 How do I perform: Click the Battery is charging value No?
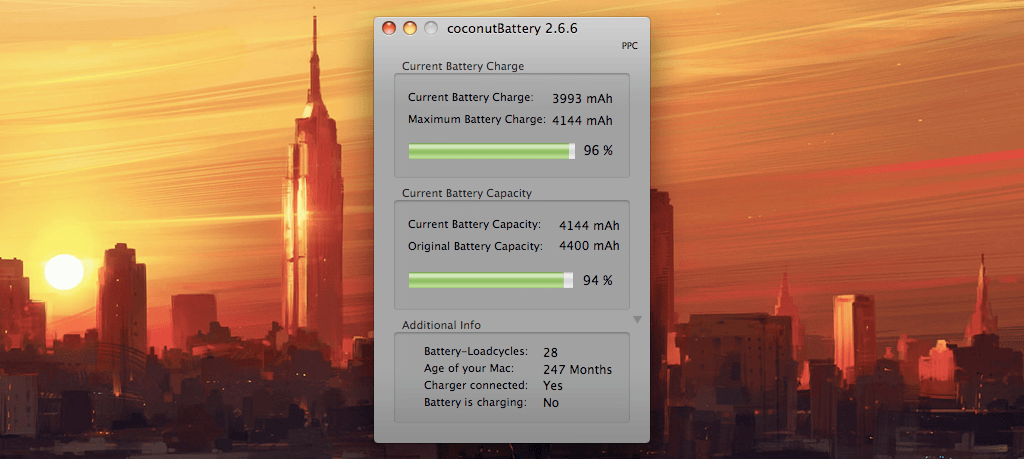(551, 403)
